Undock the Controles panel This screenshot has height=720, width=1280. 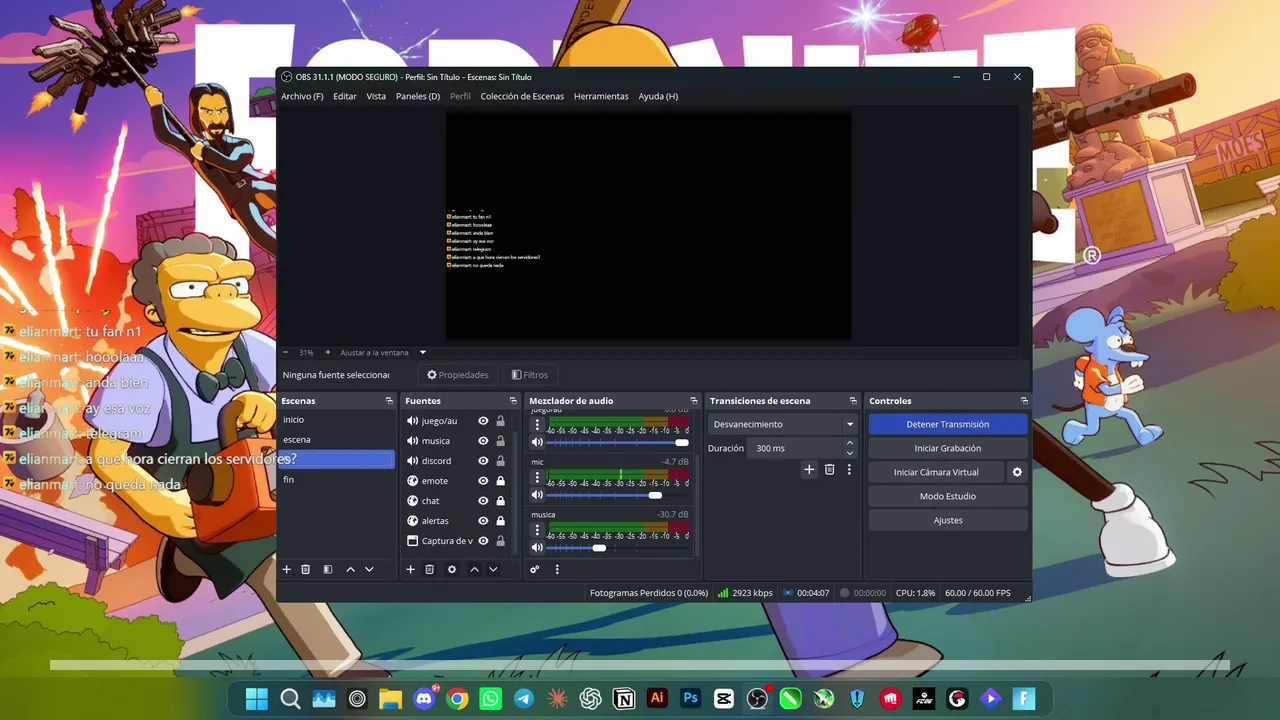[1024, 401]
